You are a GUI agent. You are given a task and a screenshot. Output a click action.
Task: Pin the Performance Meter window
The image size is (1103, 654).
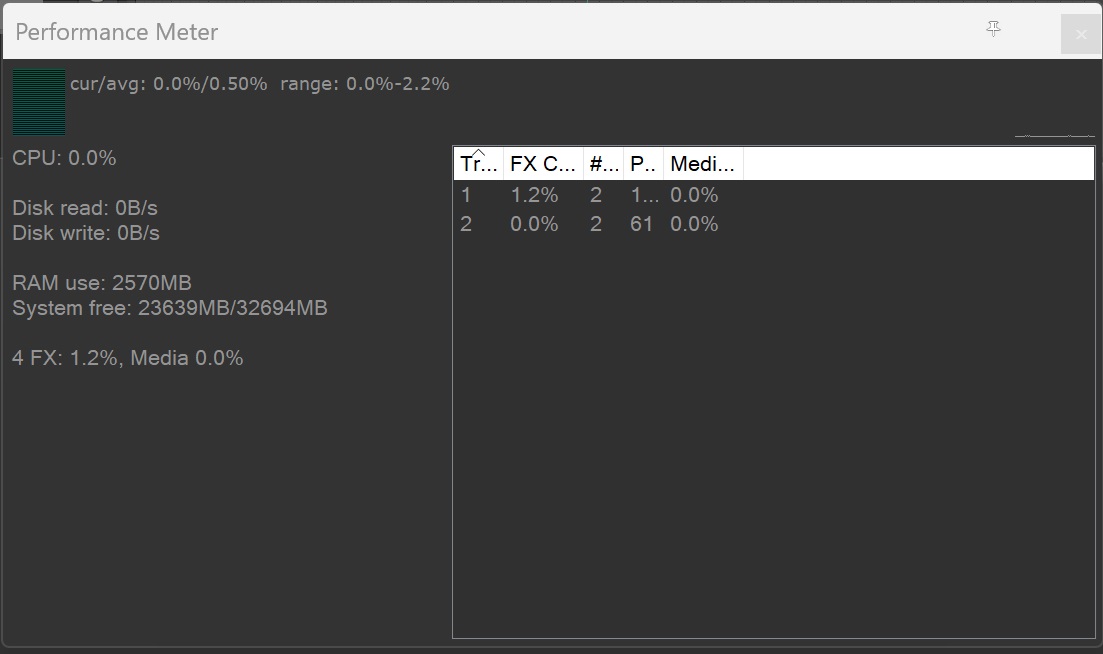coord(993,30)
